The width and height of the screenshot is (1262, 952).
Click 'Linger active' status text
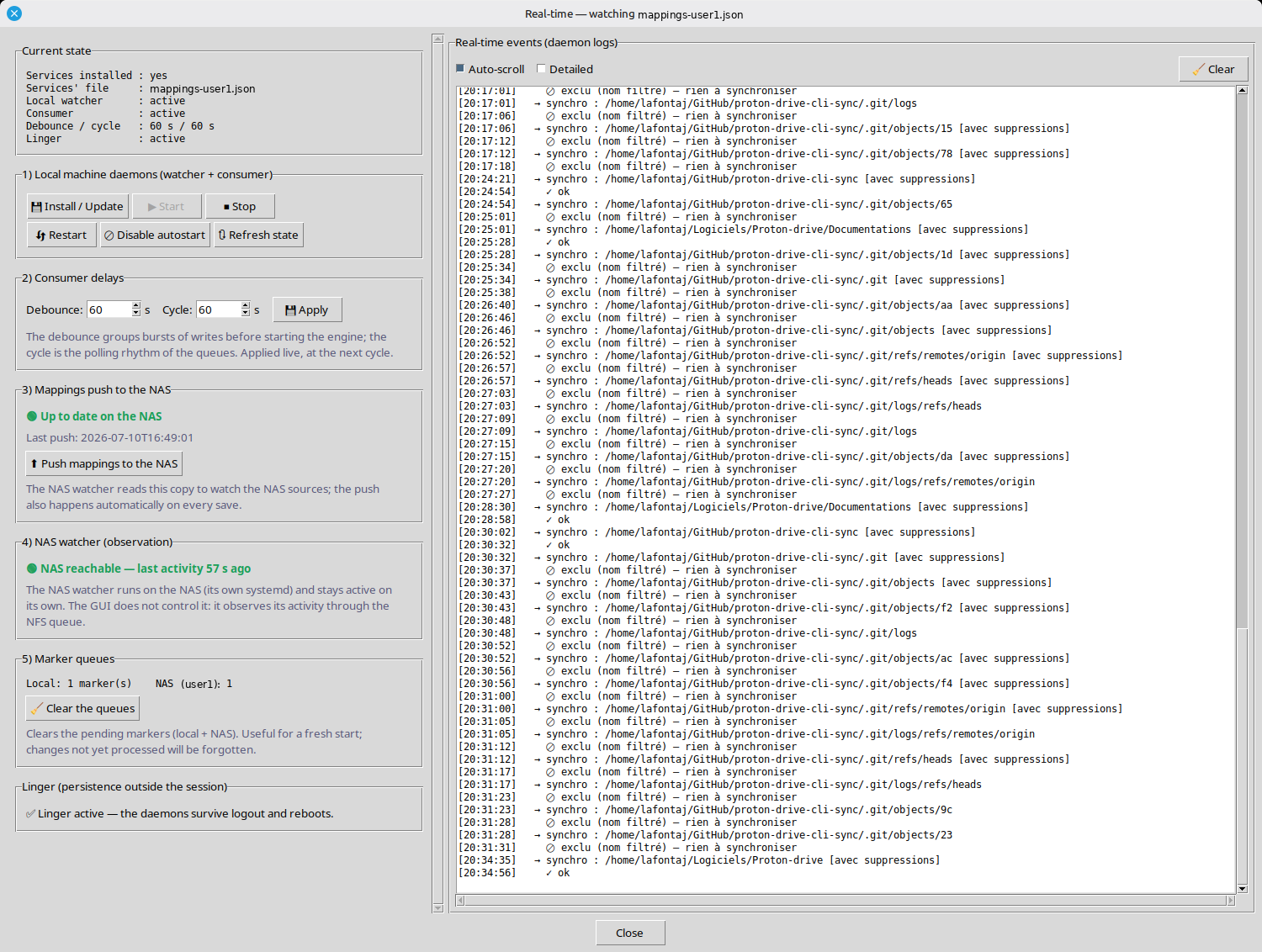(x=185, y=813)
